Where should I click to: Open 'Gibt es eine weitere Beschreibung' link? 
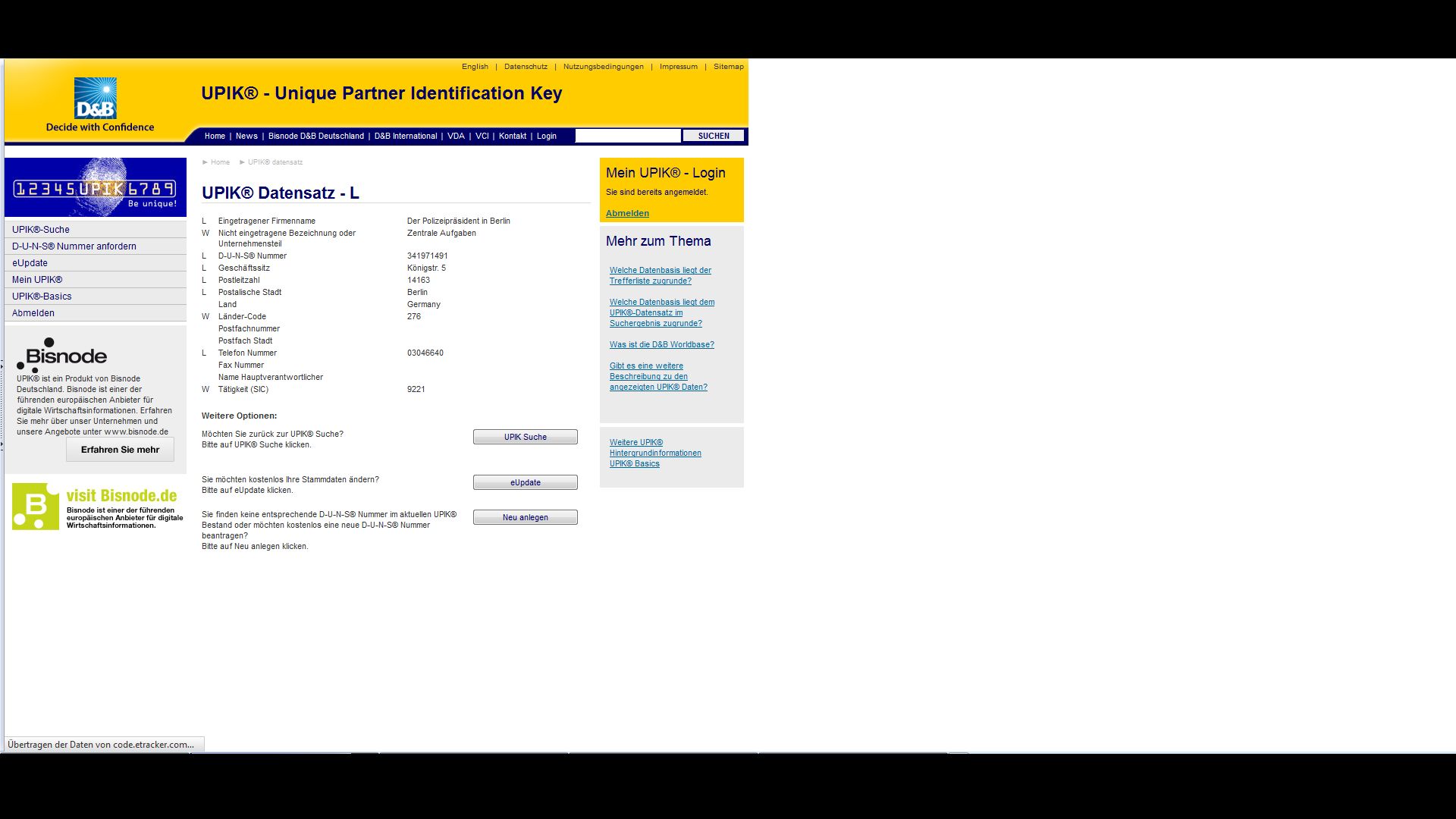pyautogui.click(x=658, y=376)
